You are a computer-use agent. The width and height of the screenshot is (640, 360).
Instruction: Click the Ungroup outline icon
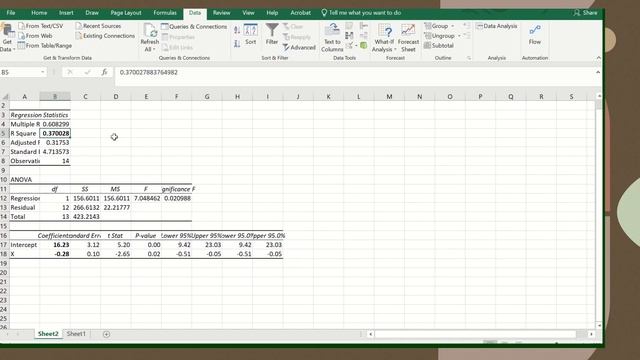pos(428,36)
